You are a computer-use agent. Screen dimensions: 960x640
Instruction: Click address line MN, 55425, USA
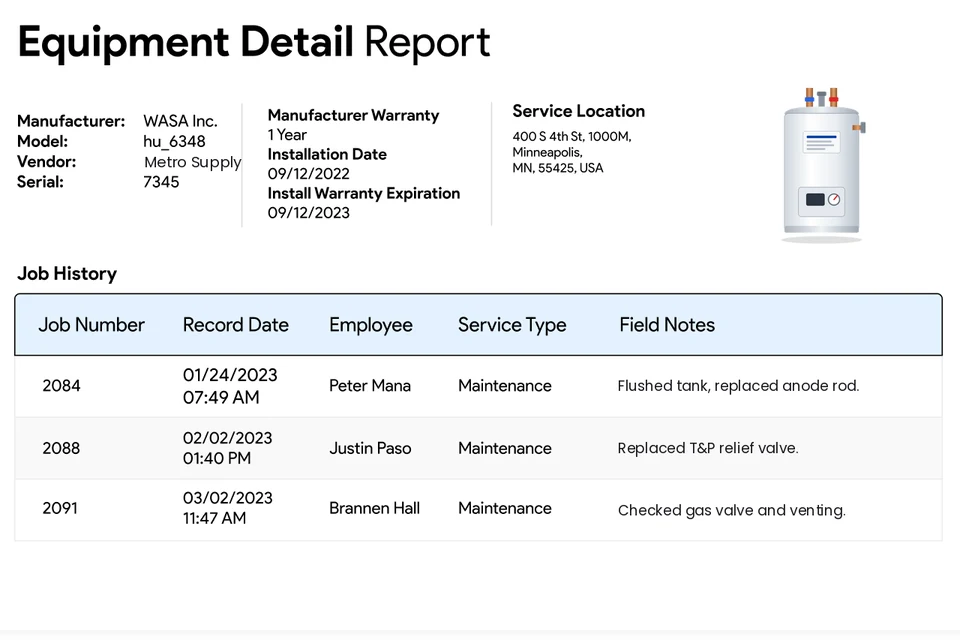pyautogui.click(x=558, y=168)
